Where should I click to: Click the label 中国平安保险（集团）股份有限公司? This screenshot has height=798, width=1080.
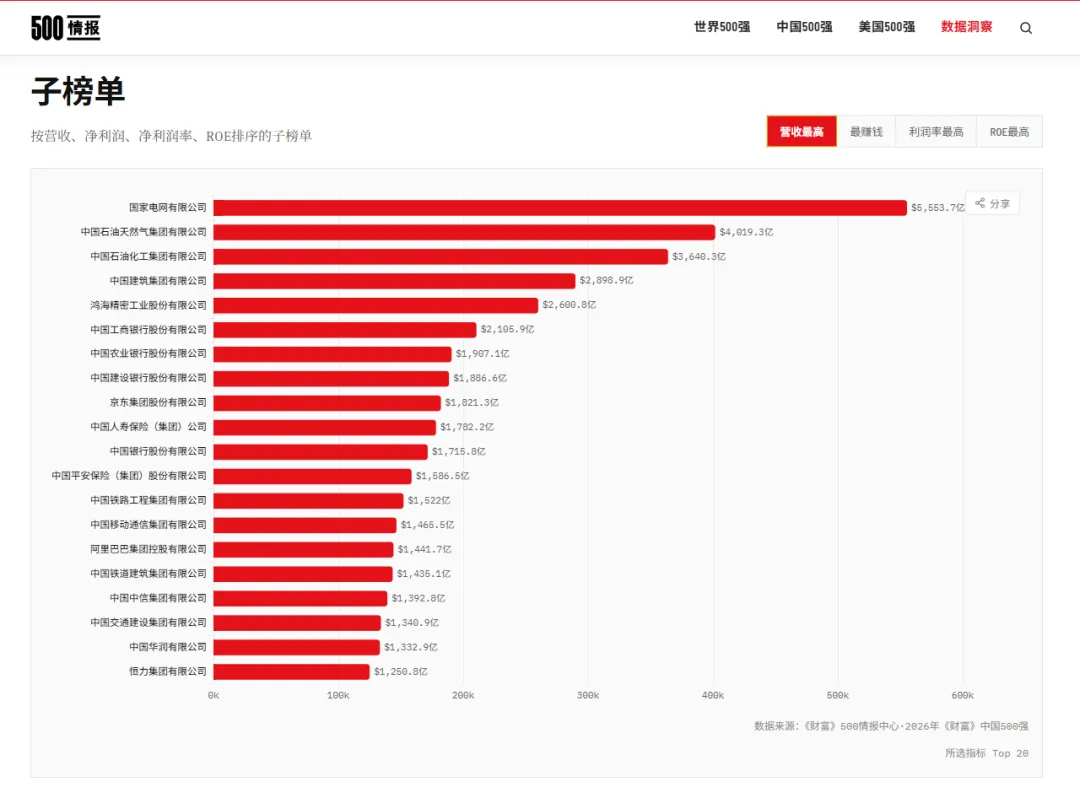[129, 476]
